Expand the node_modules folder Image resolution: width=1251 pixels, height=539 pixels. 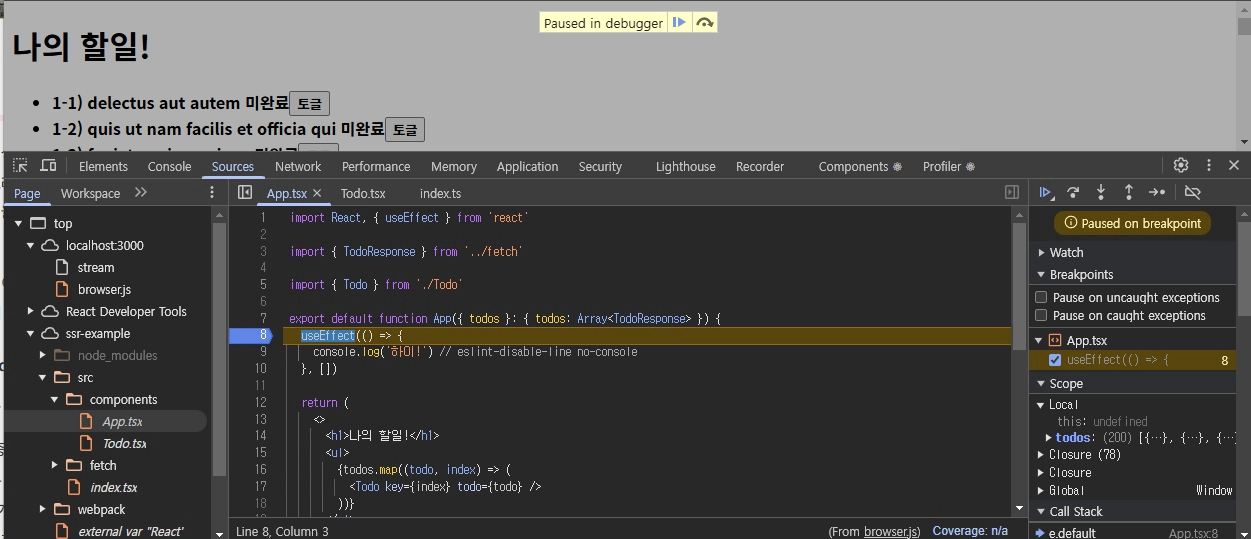(x=43, y=355)
